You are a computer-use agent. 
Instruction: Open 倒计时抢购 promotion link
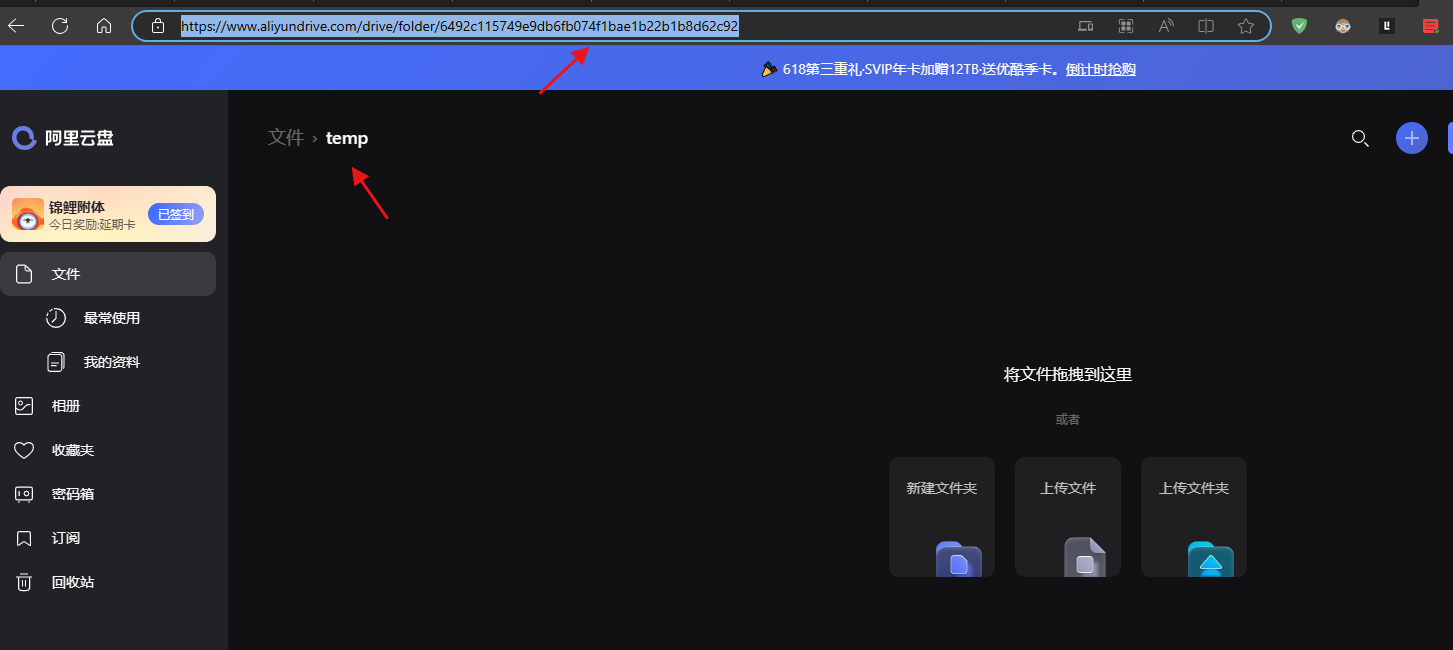[1101, 69]
